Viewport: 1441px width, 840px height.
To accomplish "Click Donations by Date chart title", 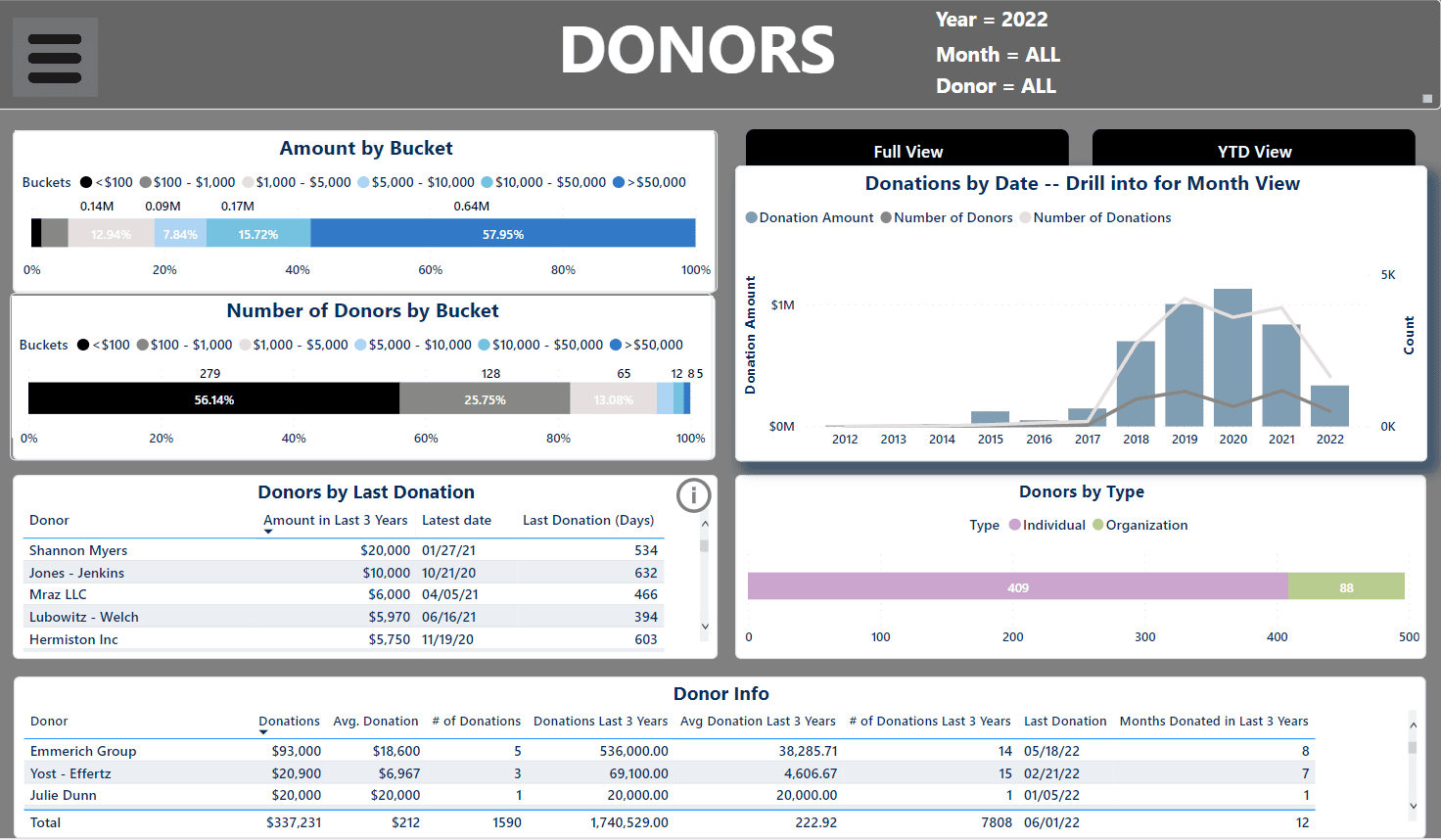I will click(1082, 183).
